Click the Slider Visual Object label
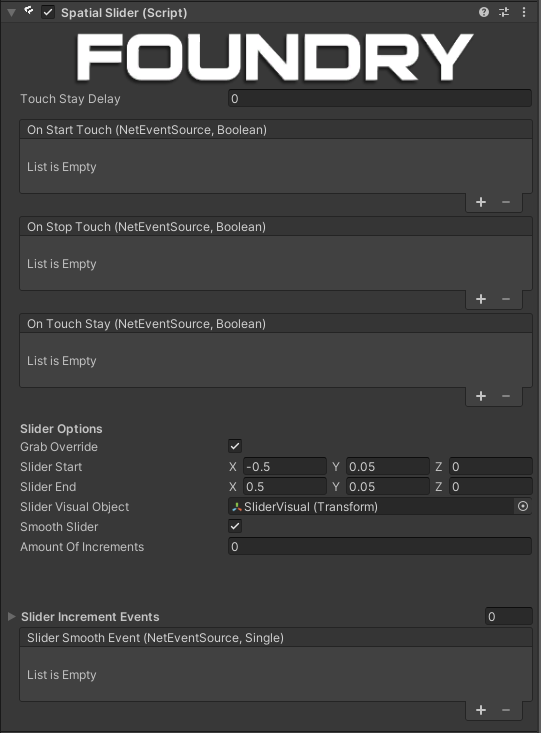541x733 pixels. (74, 507)
